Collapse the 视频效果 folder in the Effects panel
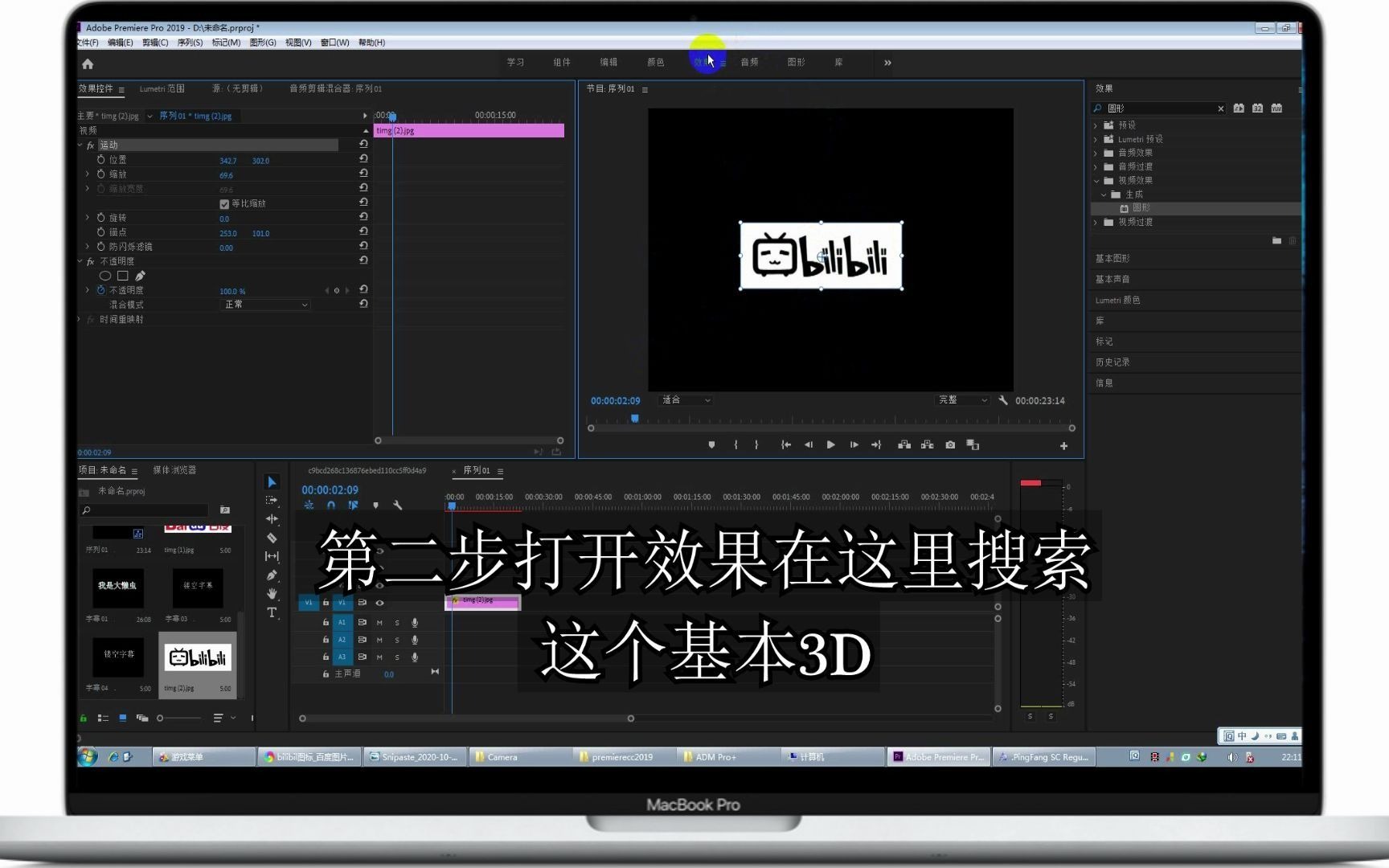Image resolution: width=1389 pixels, height=868 pixels. point(1096,180)
